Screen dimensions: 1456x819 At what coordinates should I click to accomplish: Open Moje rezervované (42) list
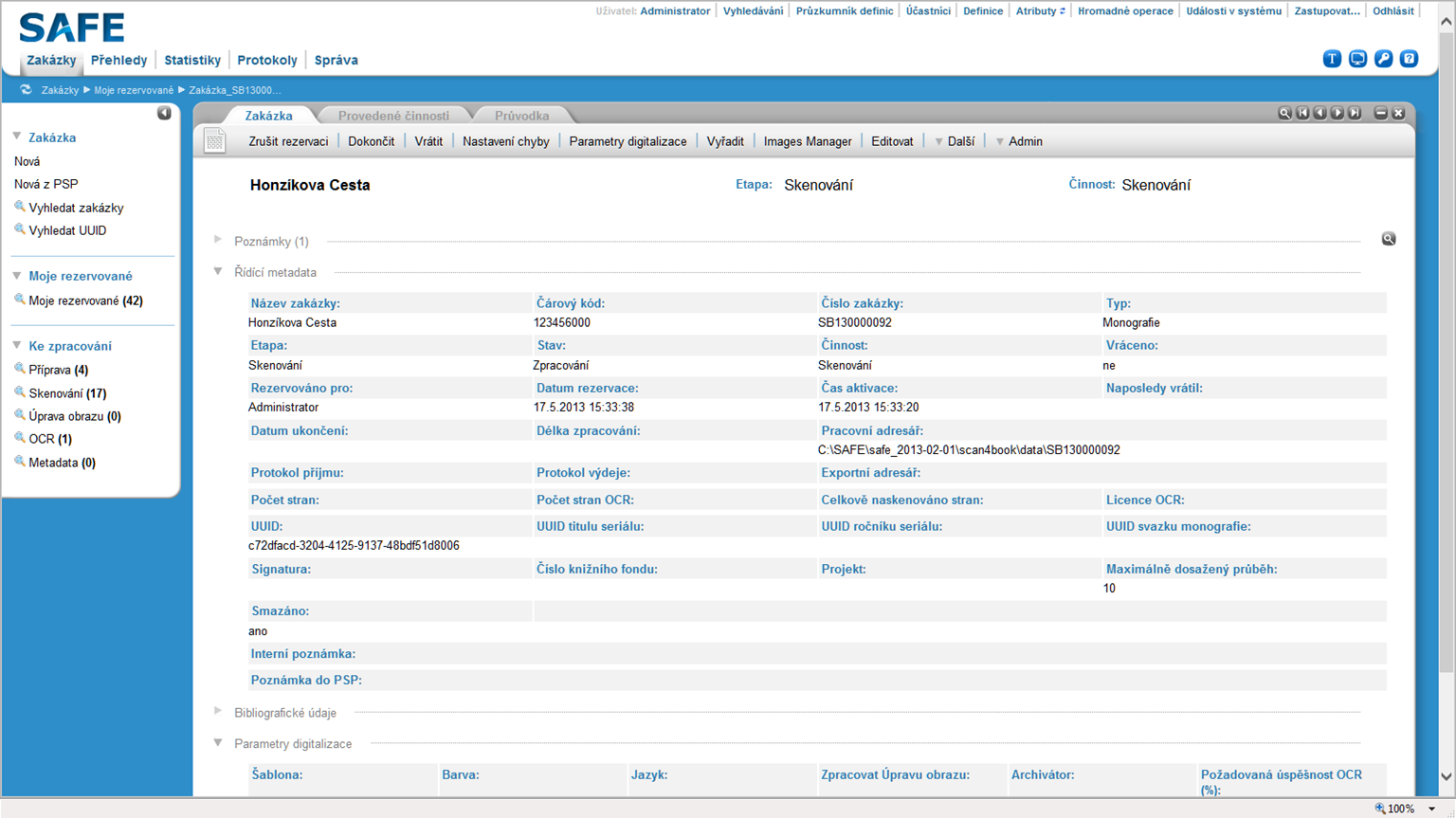pyautogui.click(x=85, y=300)
